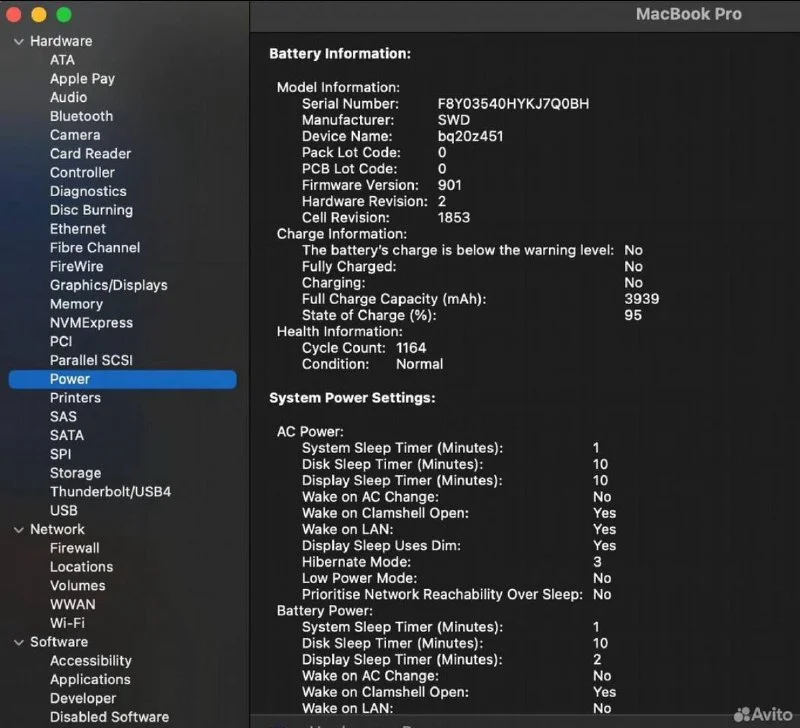800x728 pixels.
Task: Open Firewall under Network
Action: pyautogui.click(x=75, y=548)
